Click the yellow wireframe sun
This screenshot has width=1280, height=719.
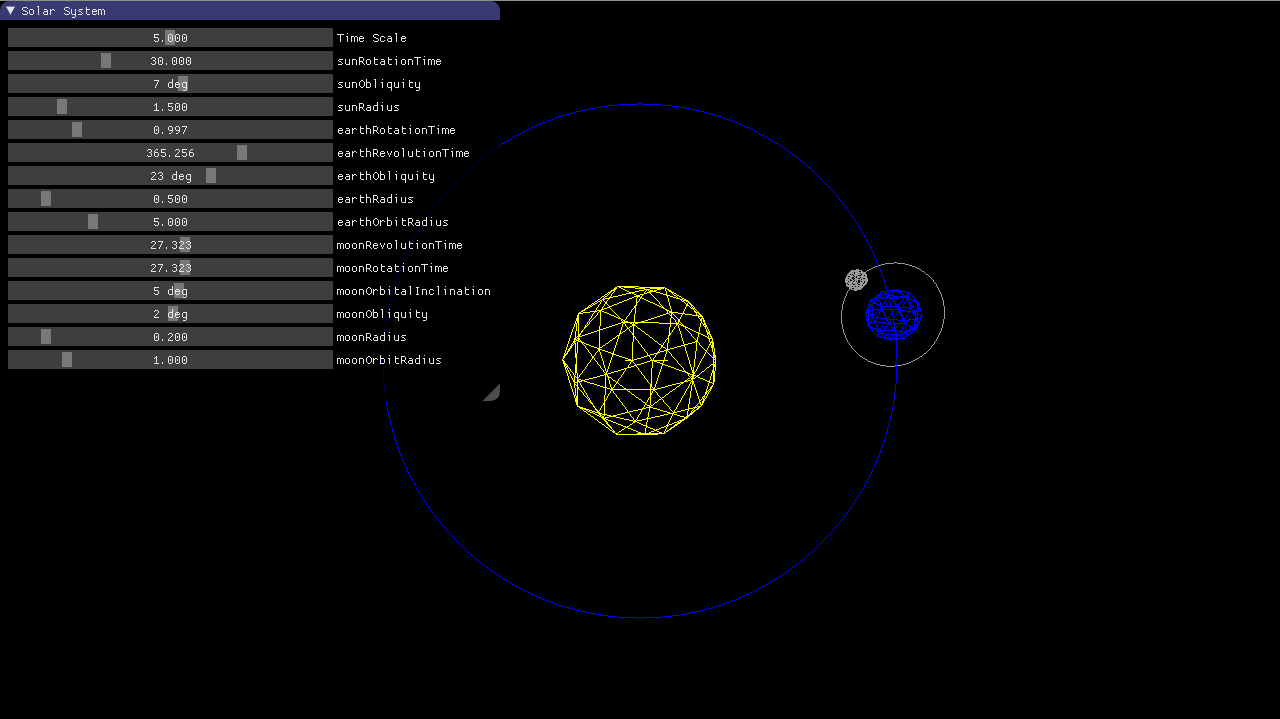coord(639,360)
